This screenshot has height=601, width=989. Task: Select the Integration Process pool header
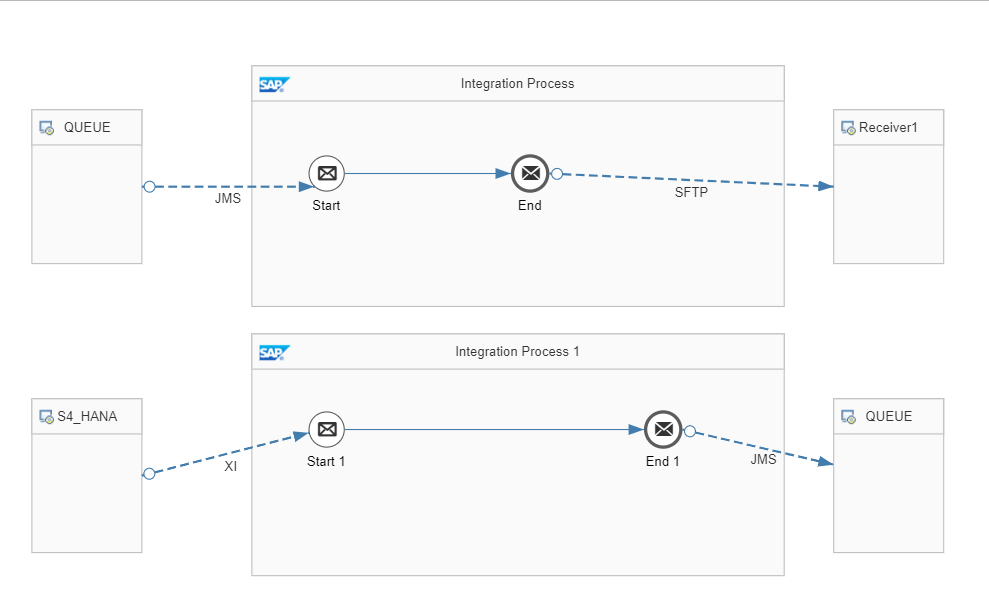tap(517, 84)
